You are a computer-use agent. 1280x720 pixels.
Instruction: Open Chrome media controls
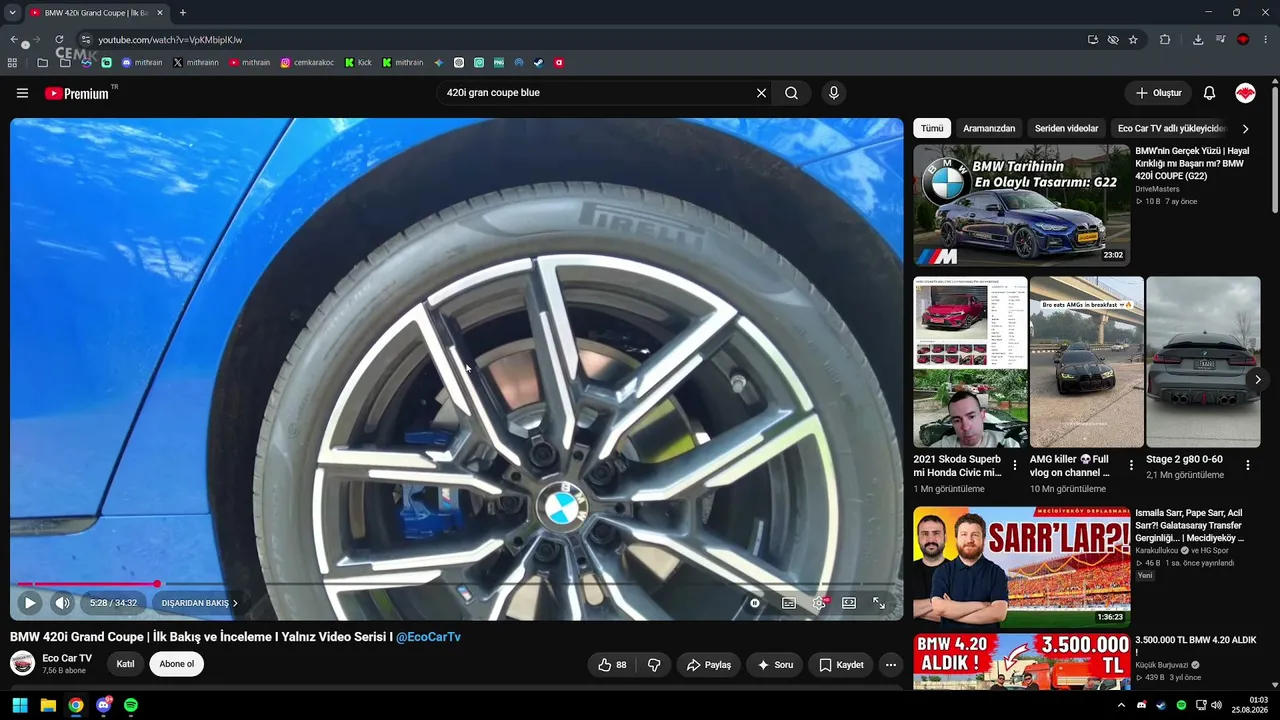pos(1220,40)
